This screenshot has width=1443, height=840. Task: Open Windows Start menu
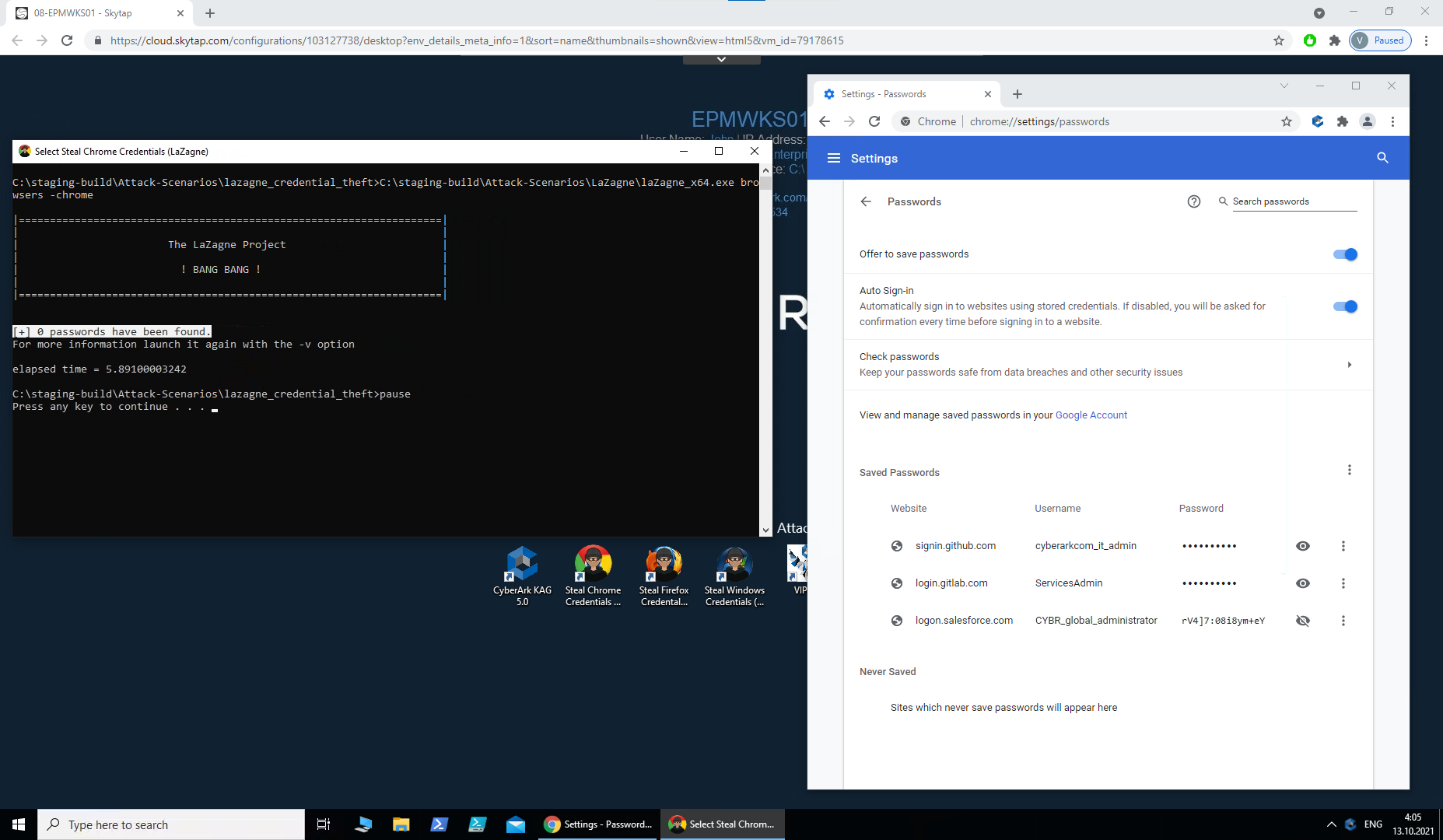click(19, 824)
